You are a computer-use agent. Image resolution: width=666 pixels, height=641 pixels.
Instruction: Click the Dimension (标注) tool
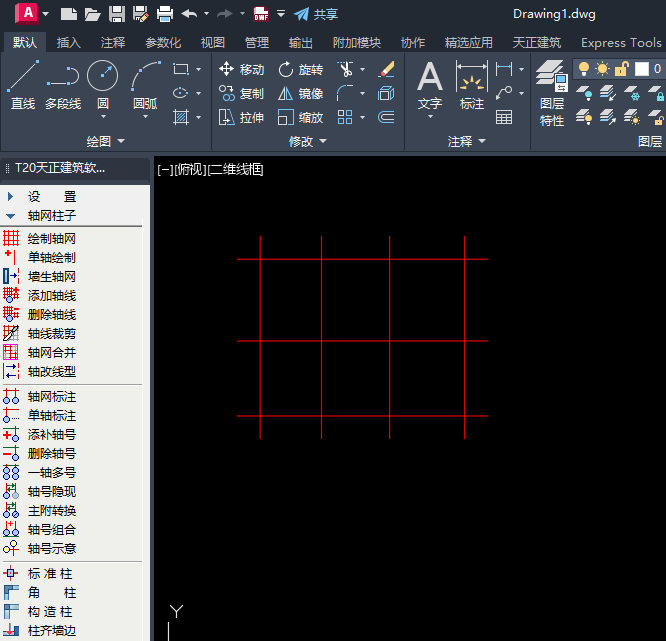coord(471,85)
